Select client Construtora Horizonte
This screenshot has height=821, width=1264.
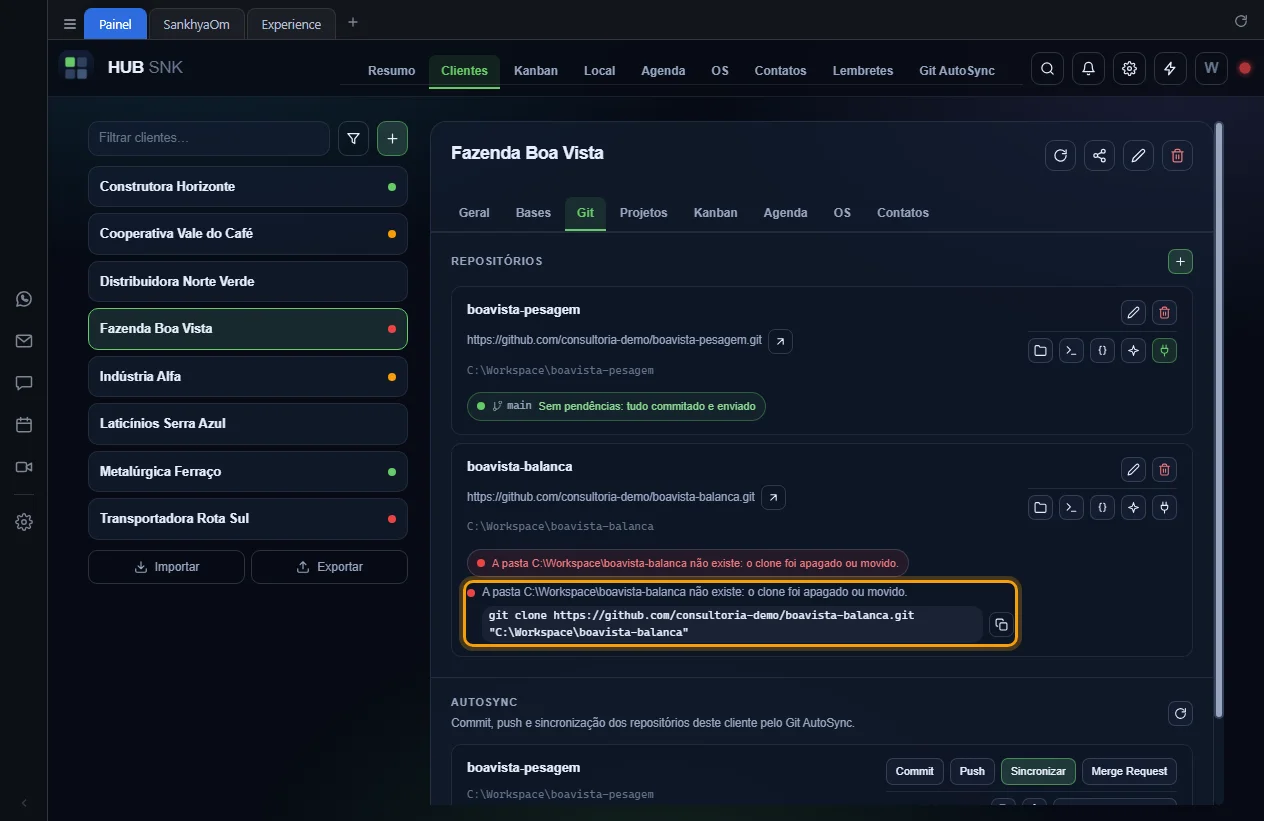248,187
